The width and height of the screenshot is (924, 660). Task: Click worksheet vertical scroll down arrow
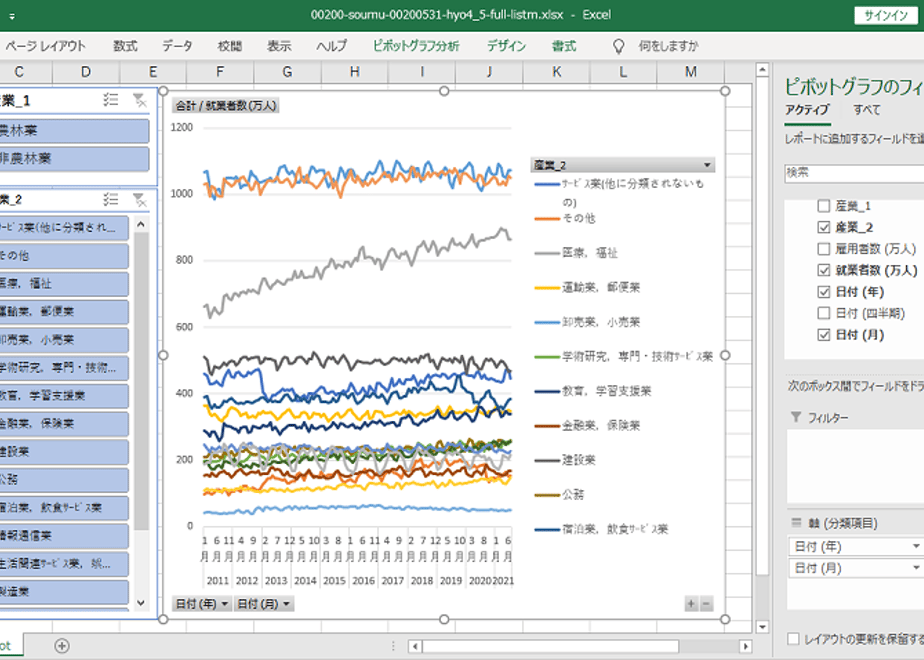coord(762,626)
